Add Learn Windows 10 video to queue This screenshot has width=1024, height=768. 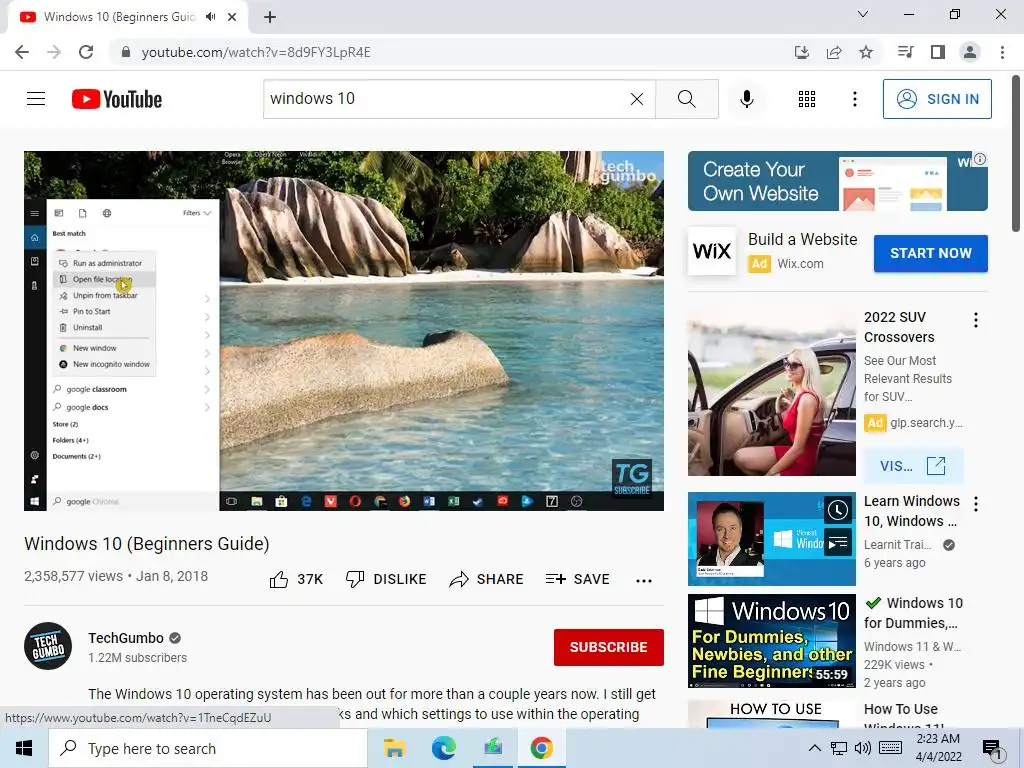(x=837, y=543)
